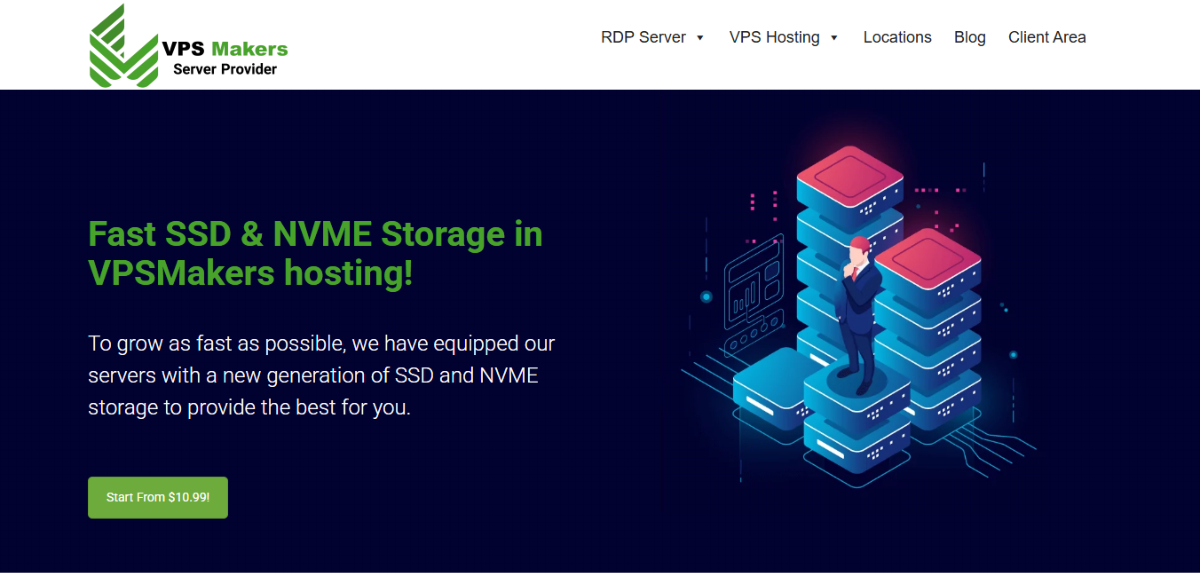Click the paragraph about SSD and NVME storage
The width and height of the screenshot is (1200, 573).
click(321, 376)
